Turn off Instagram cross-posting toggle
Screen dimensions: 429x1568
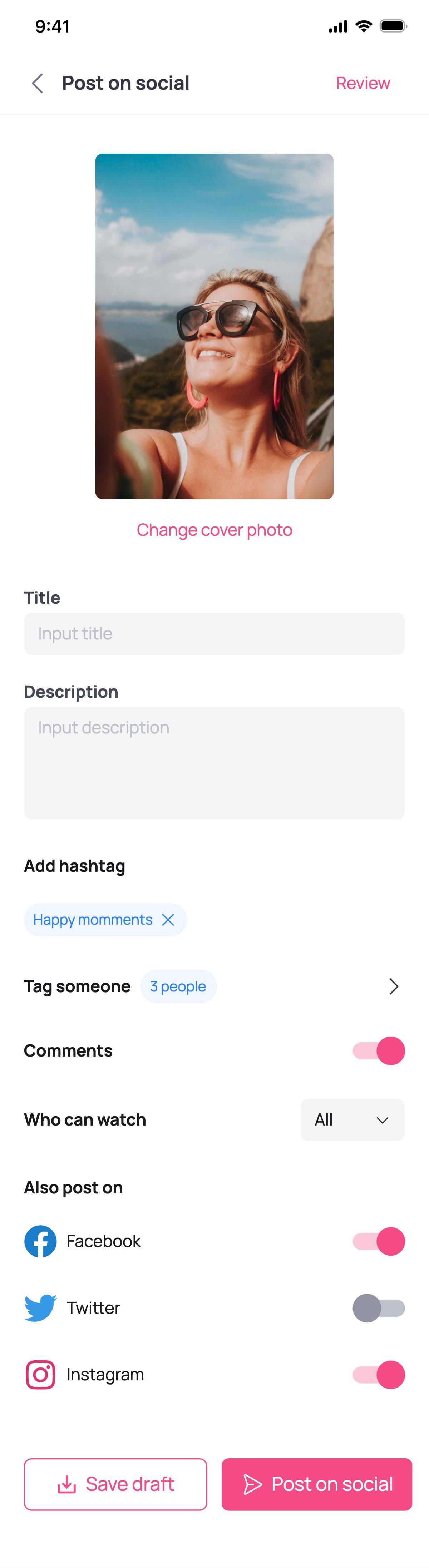(379, 1374)
